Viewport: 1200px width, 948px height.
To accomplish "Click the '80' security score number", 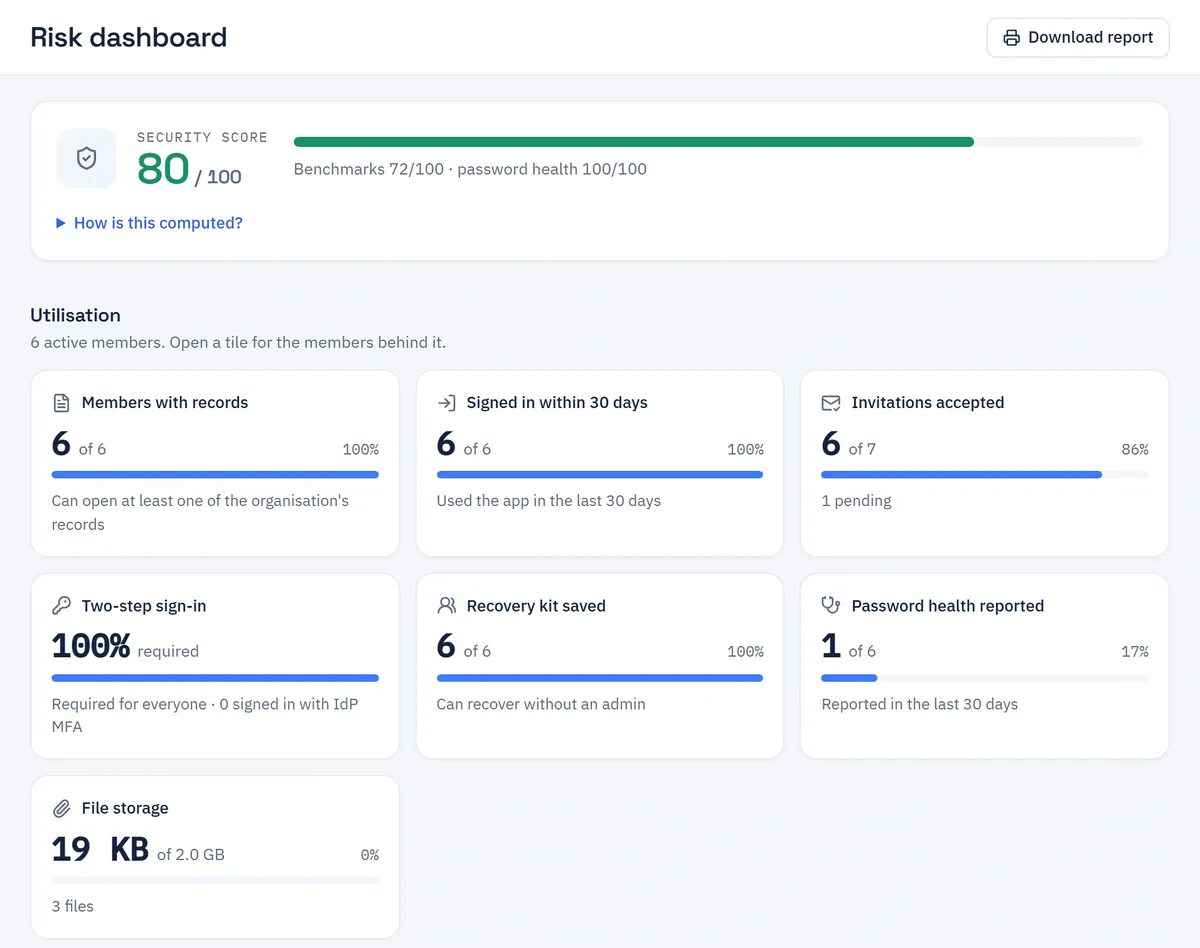I will pyautogui.click(x=163, y=169).
